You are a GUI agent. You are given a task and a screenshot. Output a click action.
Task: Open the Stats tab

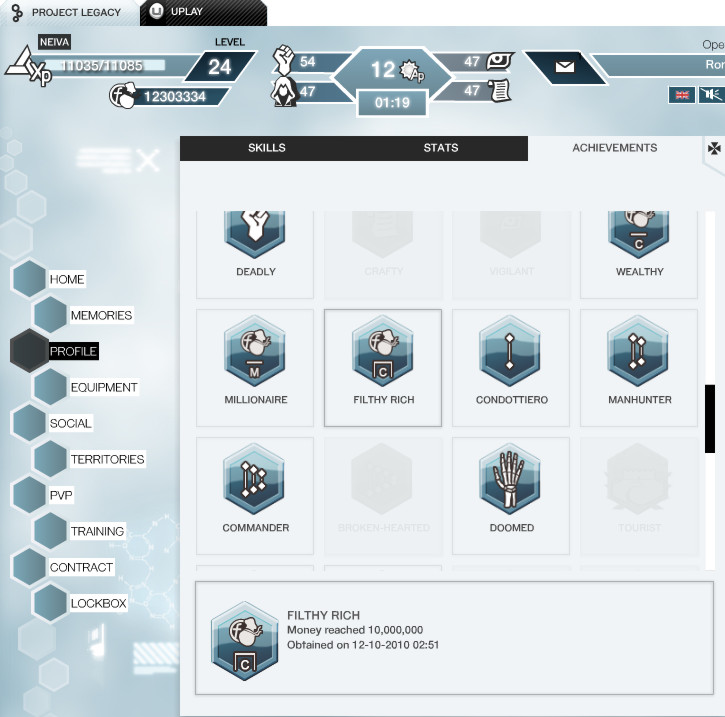(x=441, y=148)
